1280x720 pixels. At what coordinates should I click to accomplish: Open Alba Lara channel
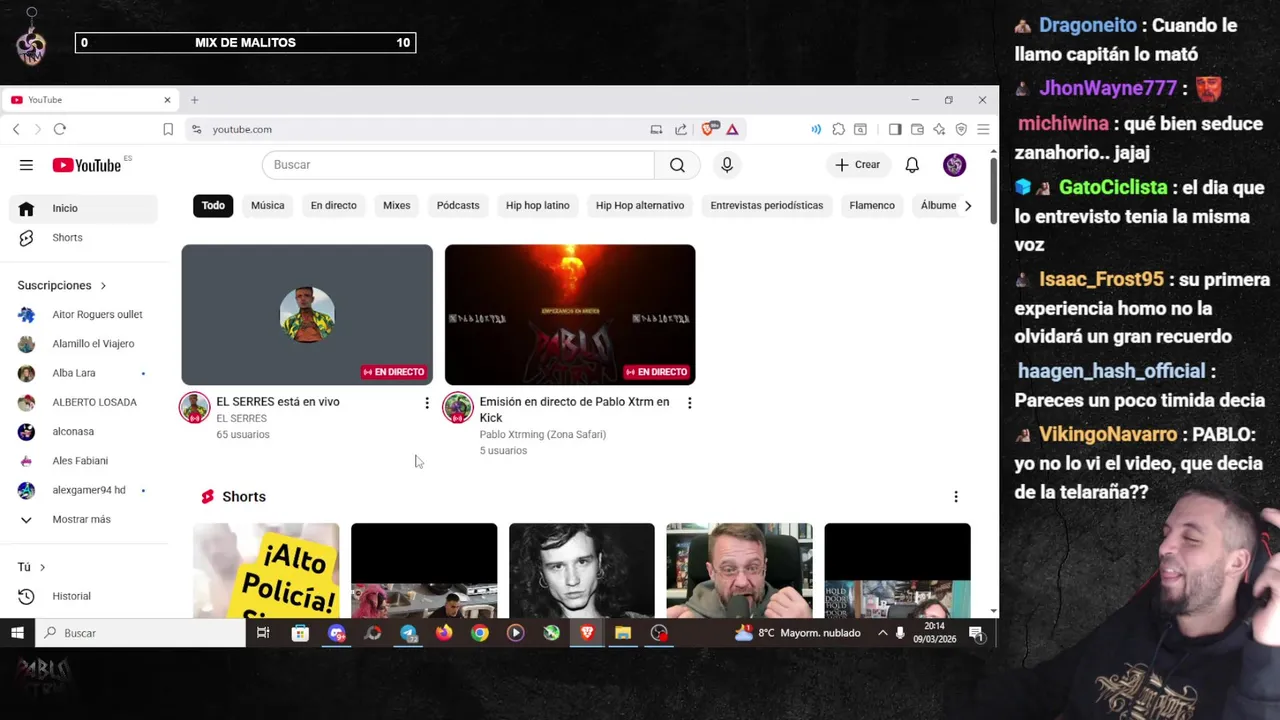pos(84,373)
